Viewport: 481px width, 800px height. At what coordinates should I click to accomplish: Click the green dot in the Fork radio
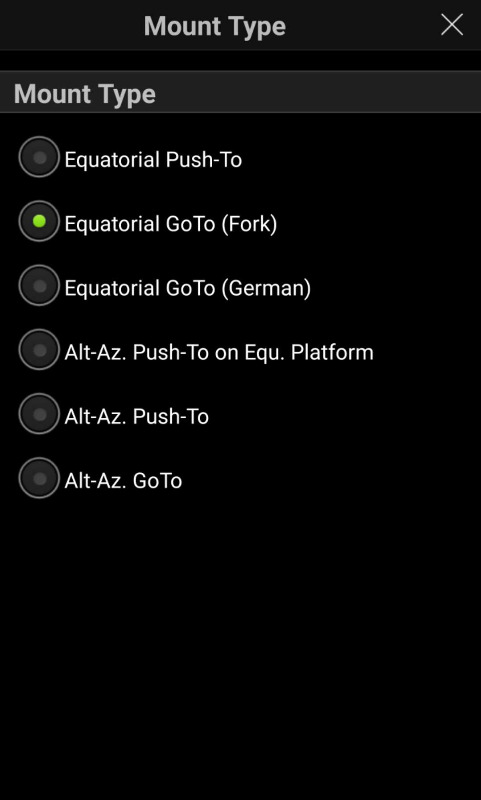[x=39, y=221]
